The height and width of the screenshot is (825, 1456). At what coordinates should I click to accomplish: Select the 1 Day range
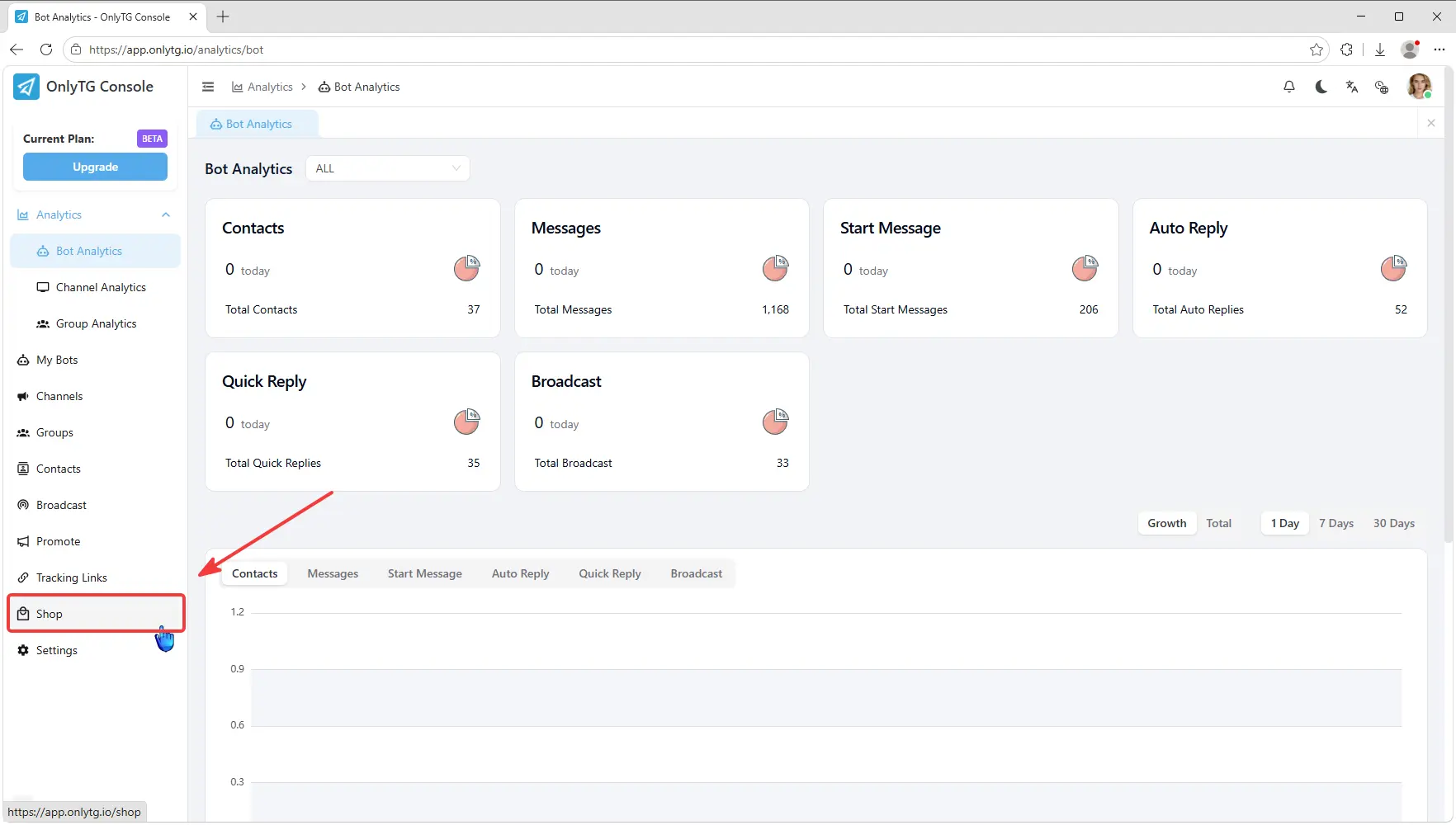[x=1285, y=523]
